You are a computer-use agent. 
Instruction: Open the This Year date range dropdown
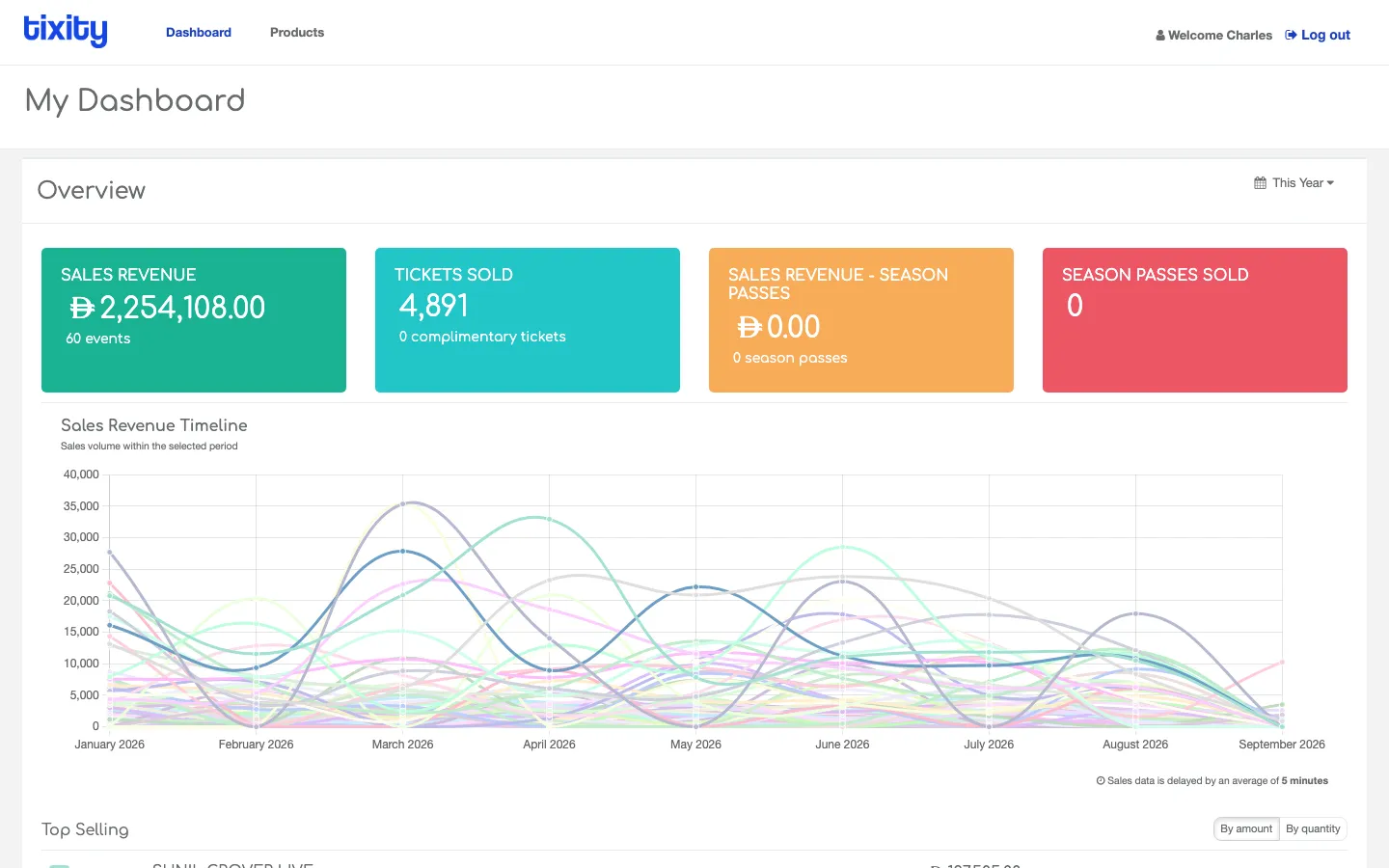1294,183
